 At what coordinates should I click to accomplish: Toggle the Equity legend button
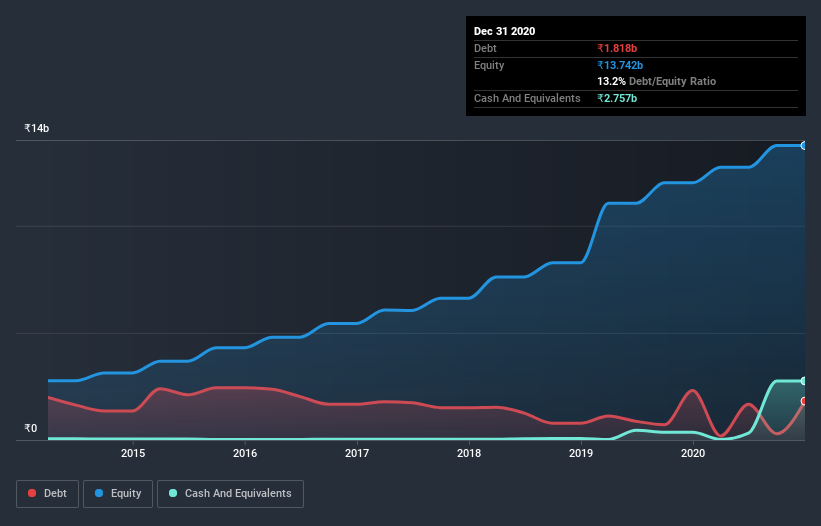click(x=118, y=494)
